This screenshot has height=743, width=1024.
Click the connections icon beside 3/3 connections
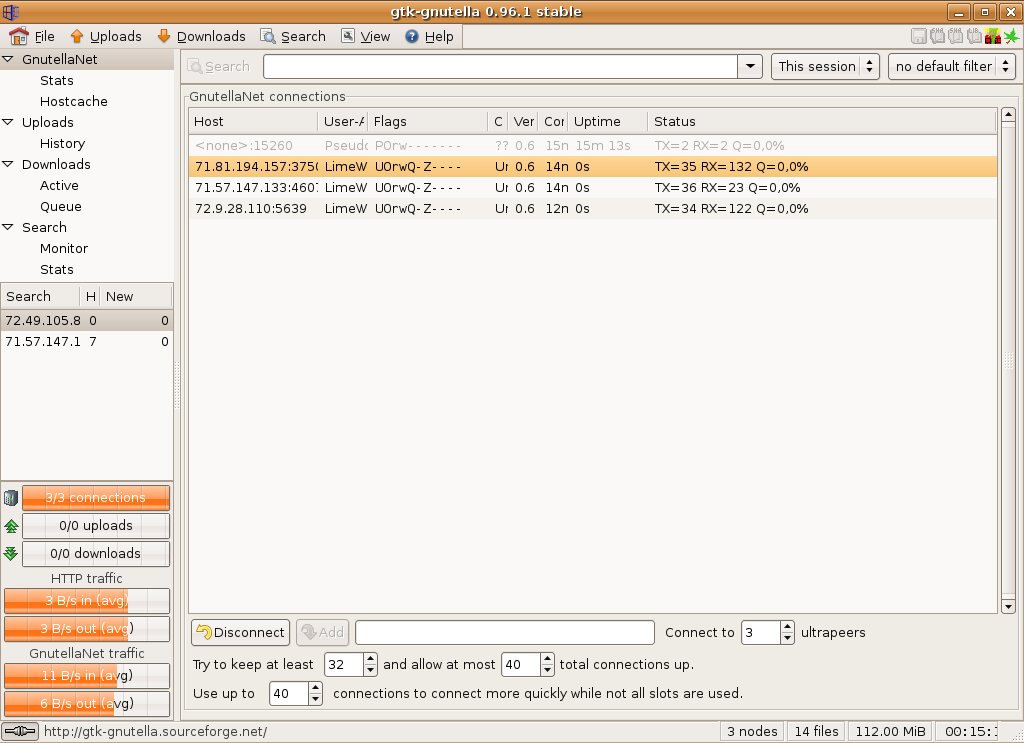(11, 498)
